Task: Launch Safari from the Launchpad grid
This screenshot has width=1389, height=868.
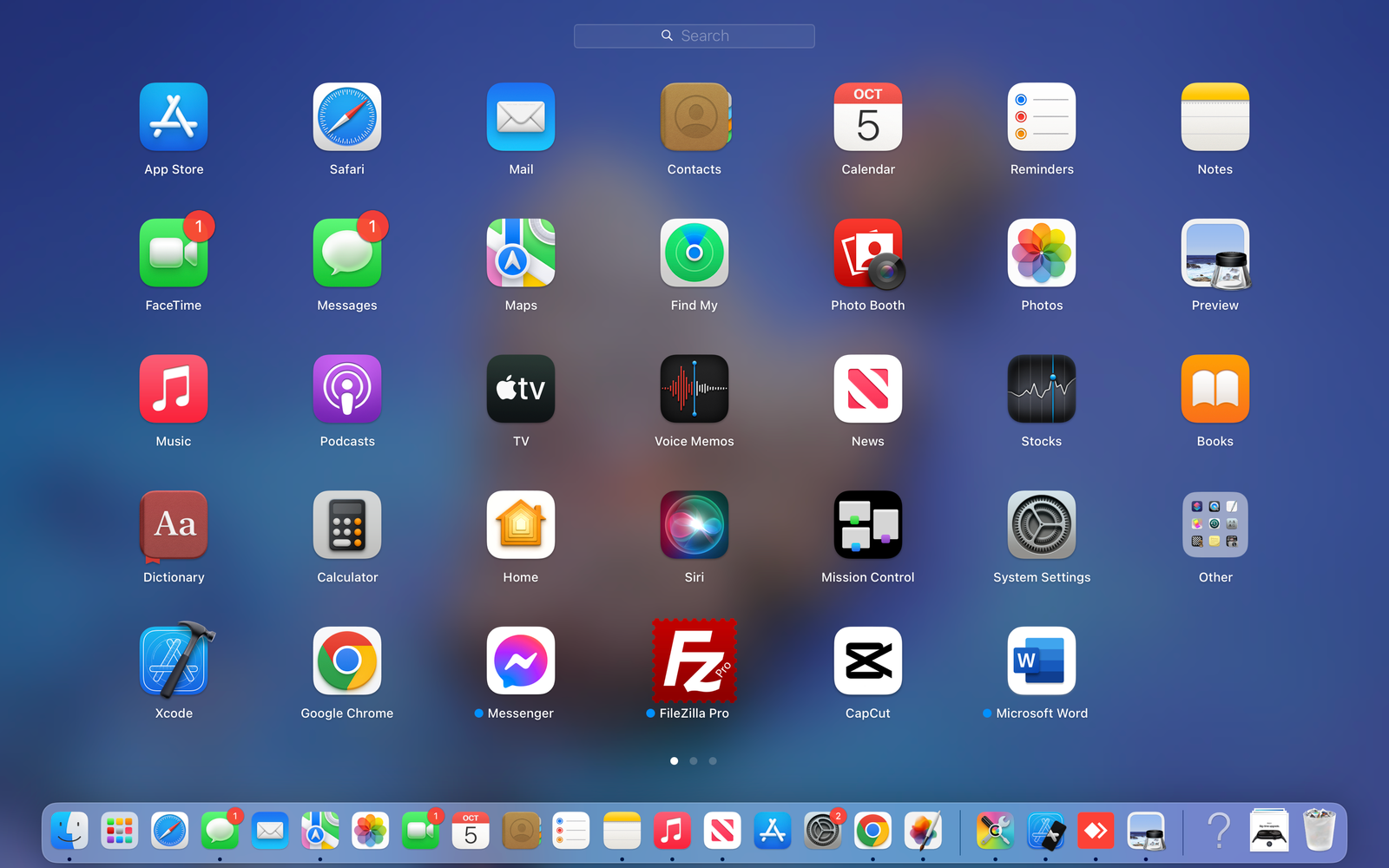Action: [x=347, y=117]
